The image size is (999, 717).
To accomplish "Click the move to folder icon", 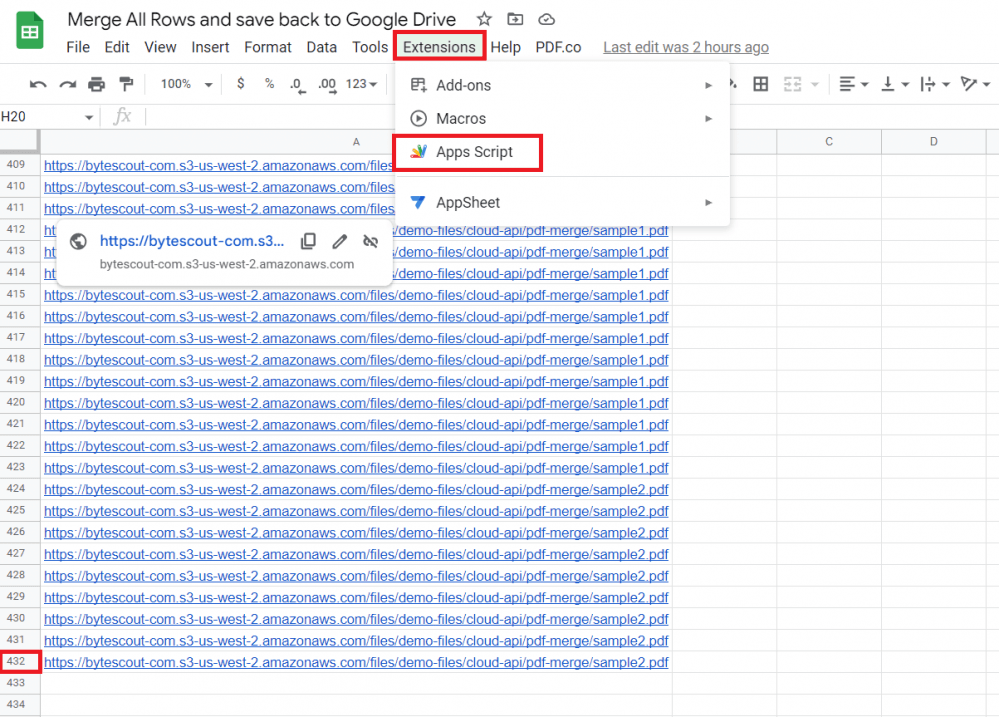I will 515,19.
